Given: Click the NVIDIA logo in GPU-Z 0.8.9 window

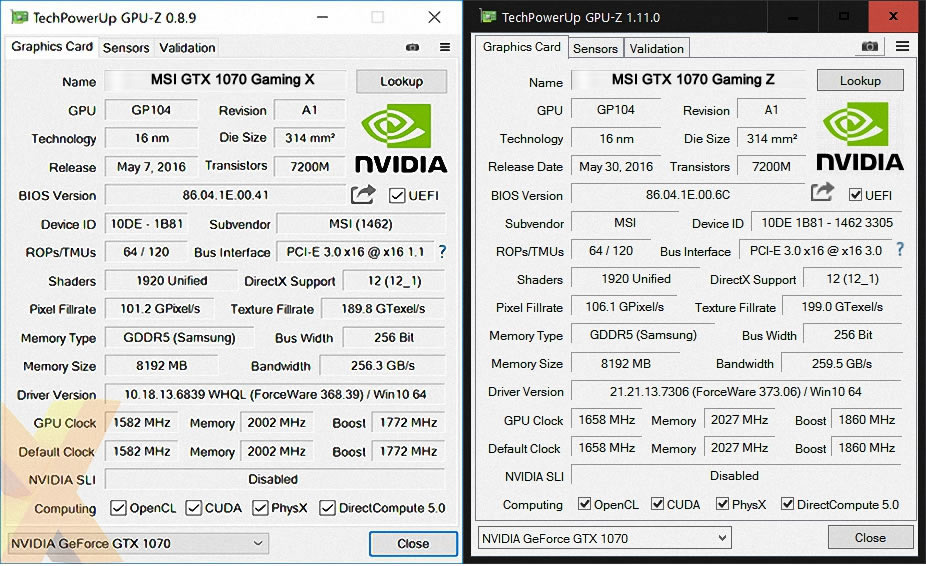Looking at the screenshot, I should click(x=401, y=139).
